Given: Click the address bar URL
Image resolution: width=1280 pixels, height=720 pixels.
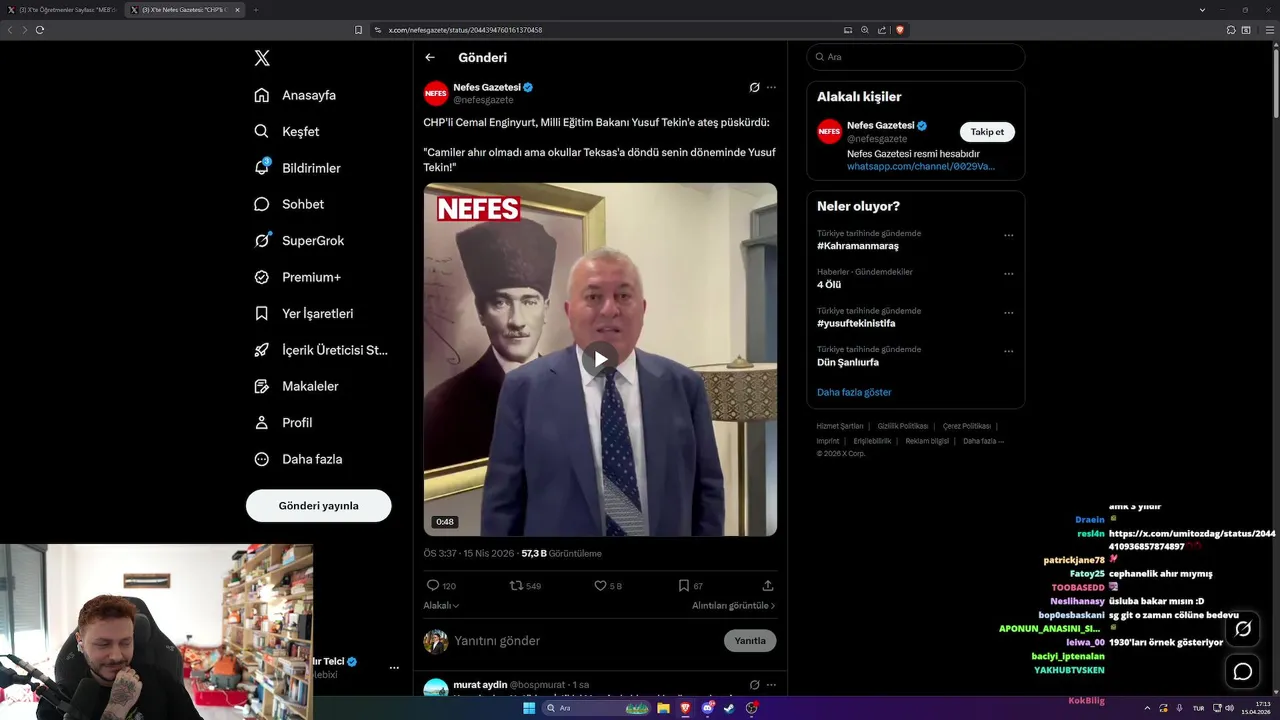Looking at the screenshot, I should click(x=465, y=30).
